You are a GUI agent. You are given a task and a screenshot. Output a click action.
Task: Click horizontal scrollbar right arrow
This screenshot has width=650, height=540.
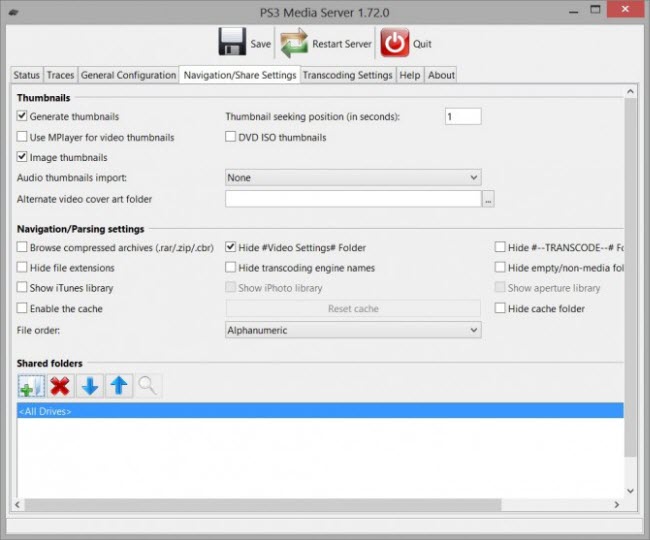pyautogui.click(x=617, y=504)
